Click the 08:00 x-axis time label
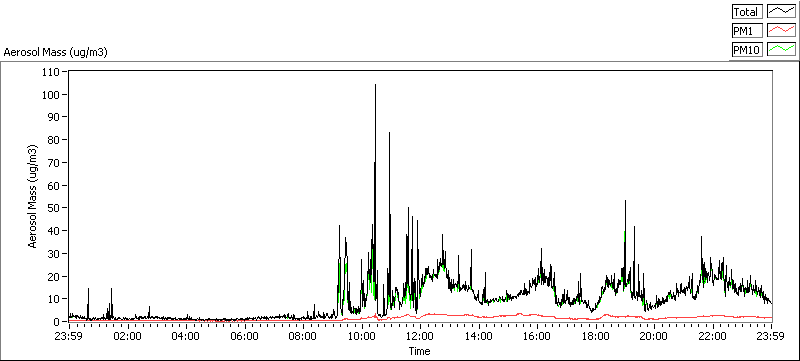This screenshot has height=361, width=800. 304,336
